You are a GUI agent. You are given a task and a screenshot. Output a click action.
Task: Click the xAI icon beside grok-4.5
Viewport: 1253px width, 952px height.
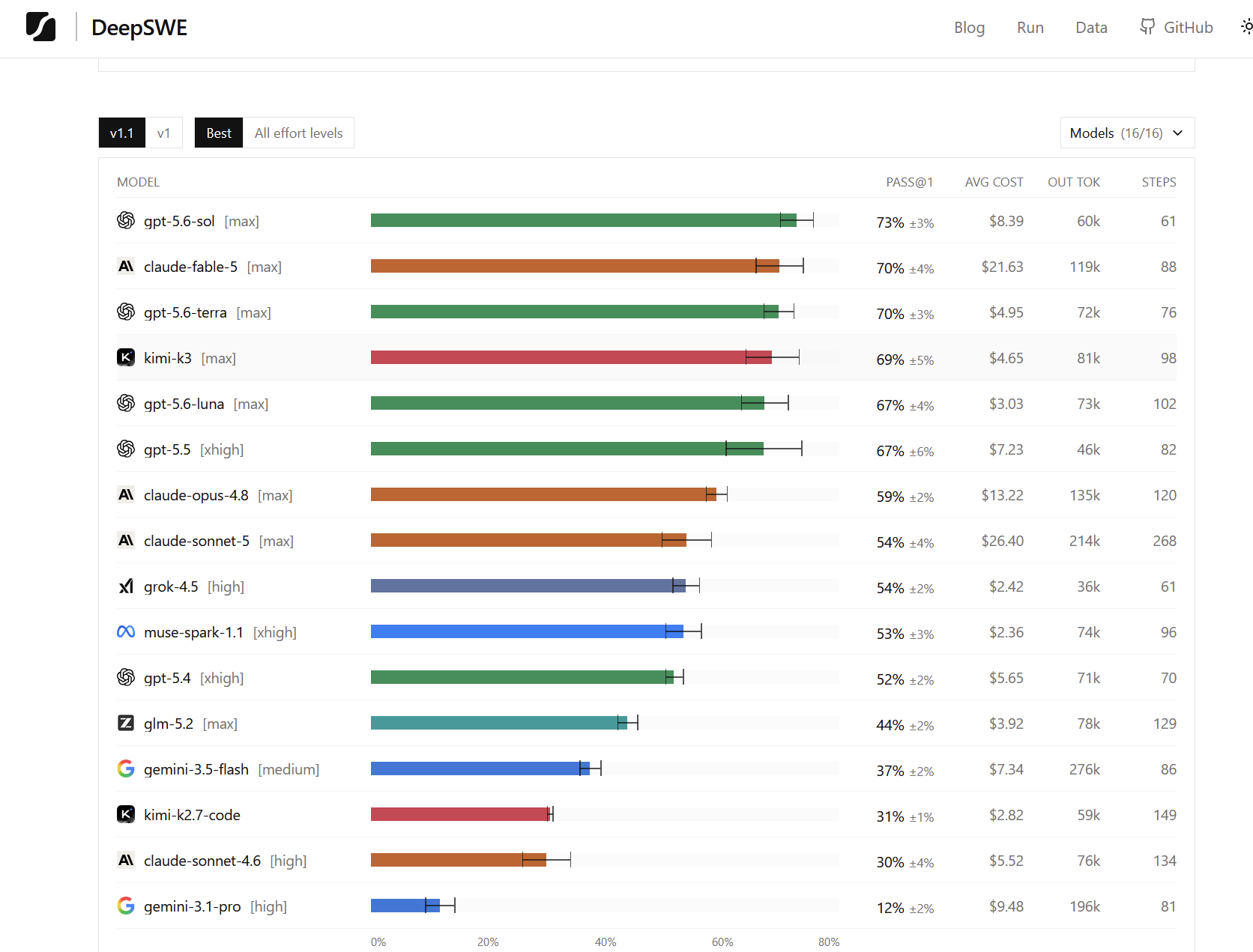click(x=126, y=586)
